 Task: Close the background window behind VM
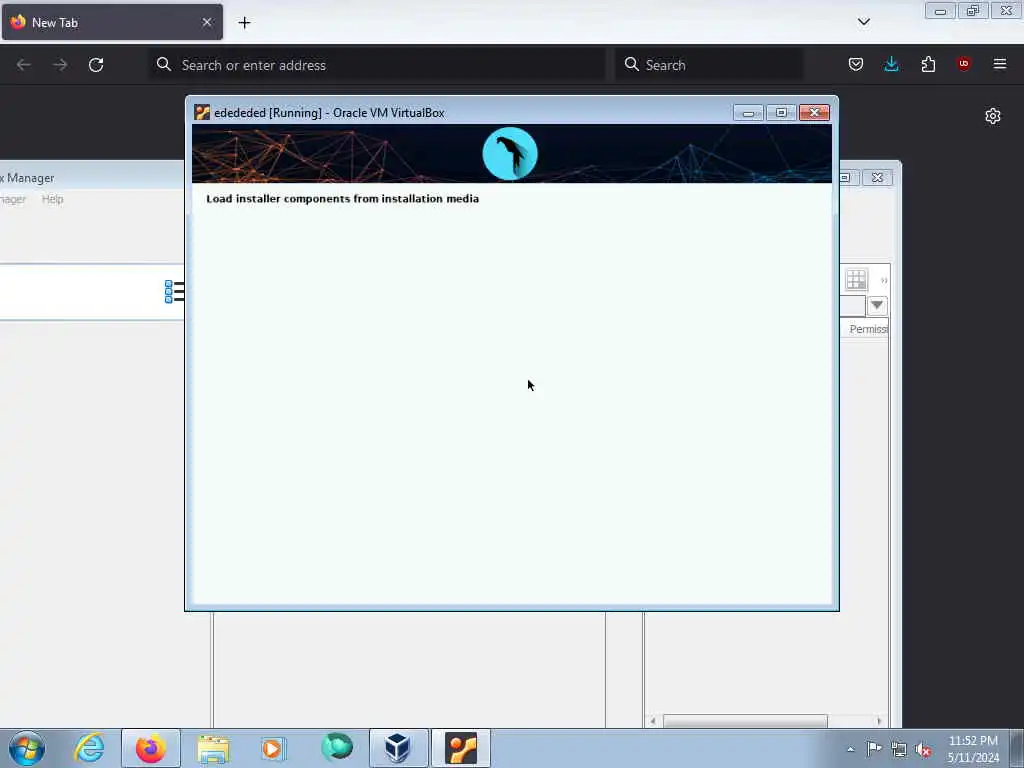click(877, 178)
